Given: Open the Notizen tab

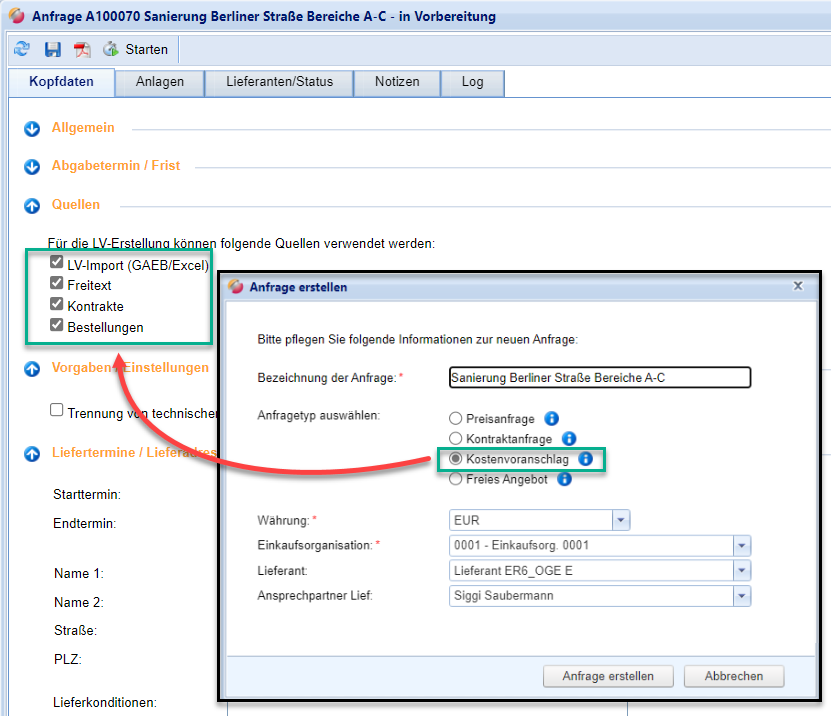Looking at the screenshot, I should 397,82.
